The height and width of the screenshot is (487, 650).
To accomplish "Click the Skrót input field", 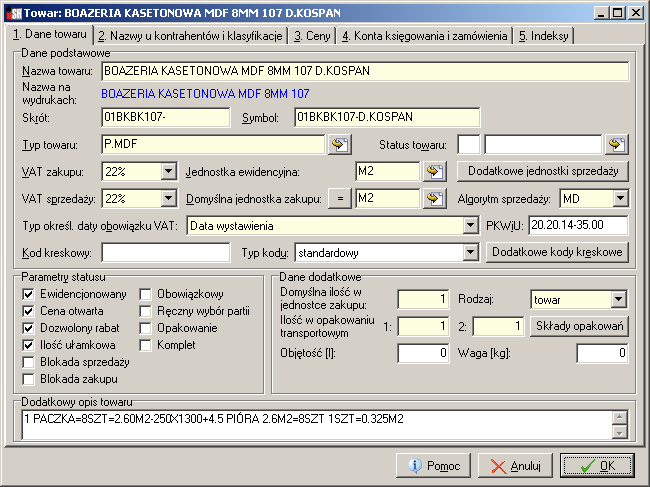I will click(x=165, y=117).
